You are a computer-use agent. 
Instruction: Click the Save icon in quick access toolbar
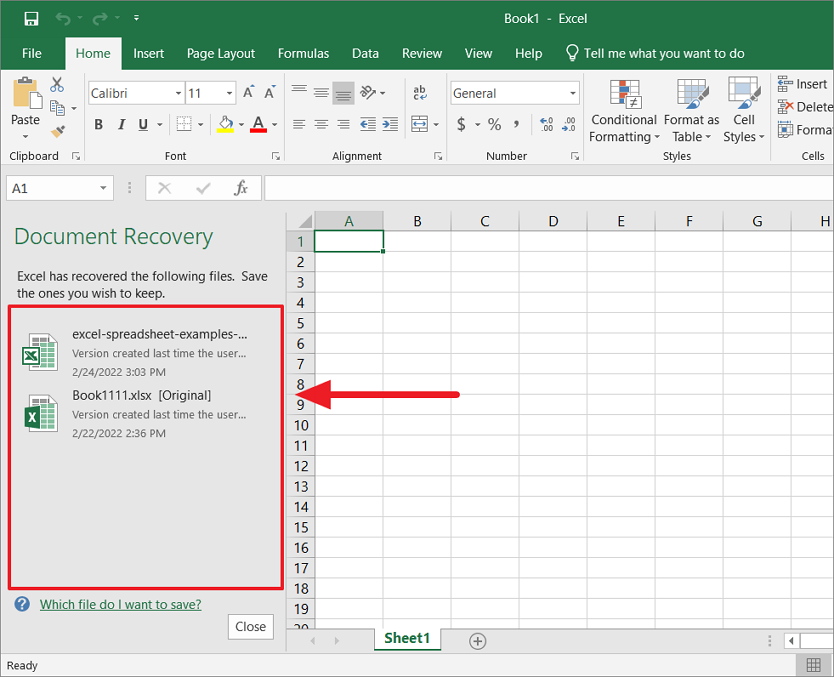click(31, 19)
